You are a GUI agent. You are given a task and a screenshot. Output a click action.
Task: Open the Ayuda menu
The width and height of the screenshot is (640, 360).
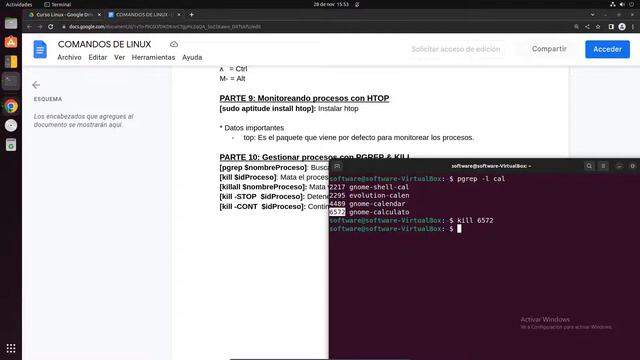[192, 58]
